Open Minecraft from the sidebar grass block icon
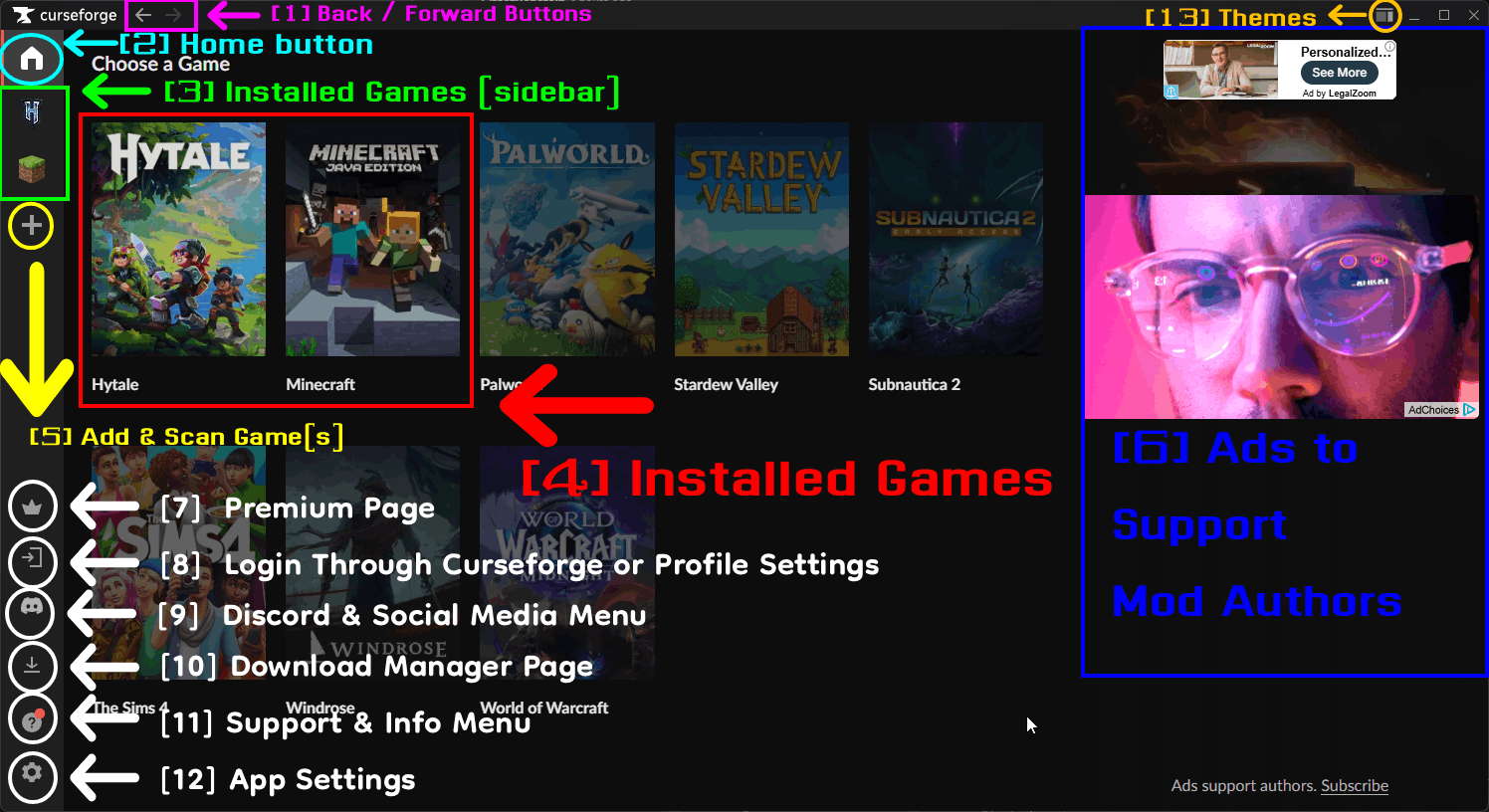The height and width of the screenshot is (812, 1489). coord(32,169)
